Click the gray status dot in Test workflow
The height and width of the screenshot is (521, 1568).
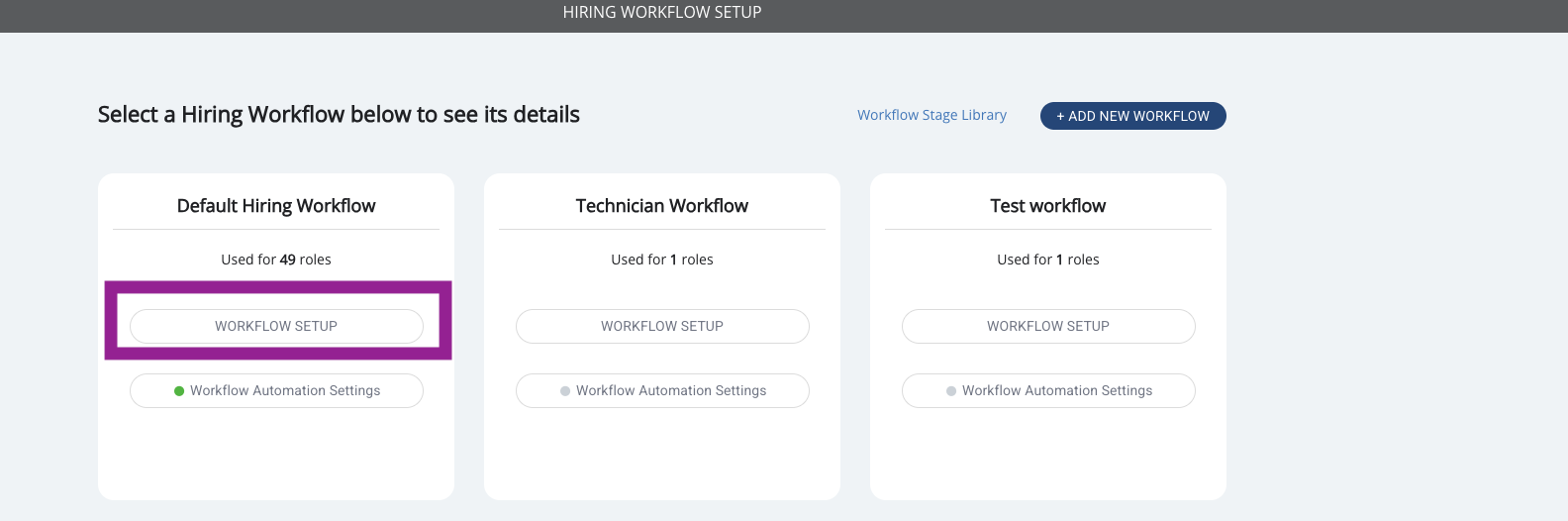(951, 391)
